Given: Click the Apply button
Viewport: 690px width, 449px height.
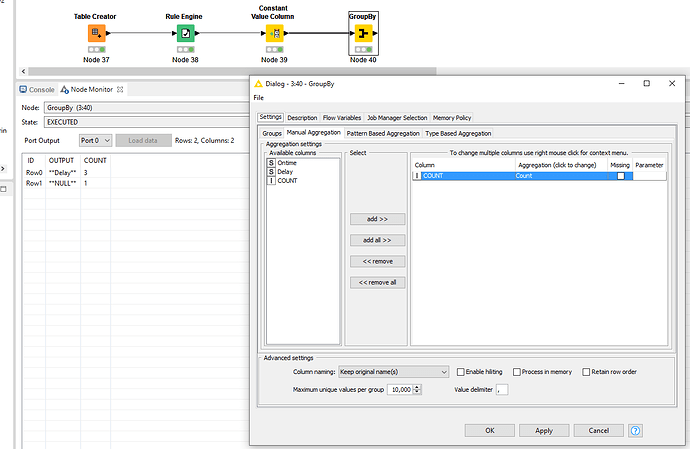Looking at the screenshot, I should [x=544, y=431].
